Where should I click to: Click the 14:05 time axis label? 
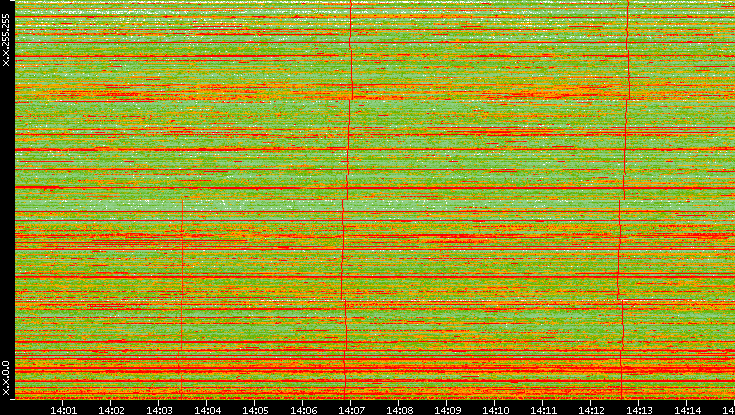(255, 410)
